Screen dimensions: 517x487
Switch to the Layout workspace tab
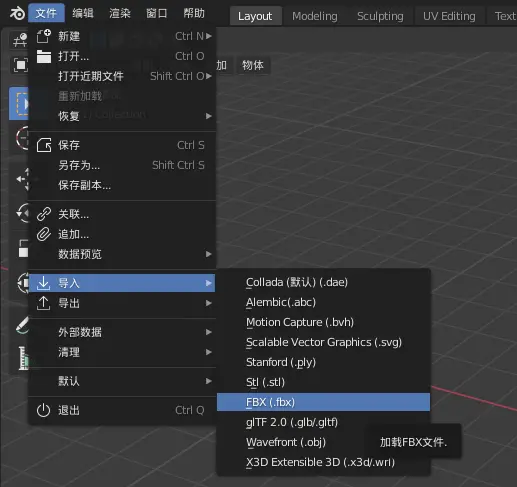click(255, 16)
